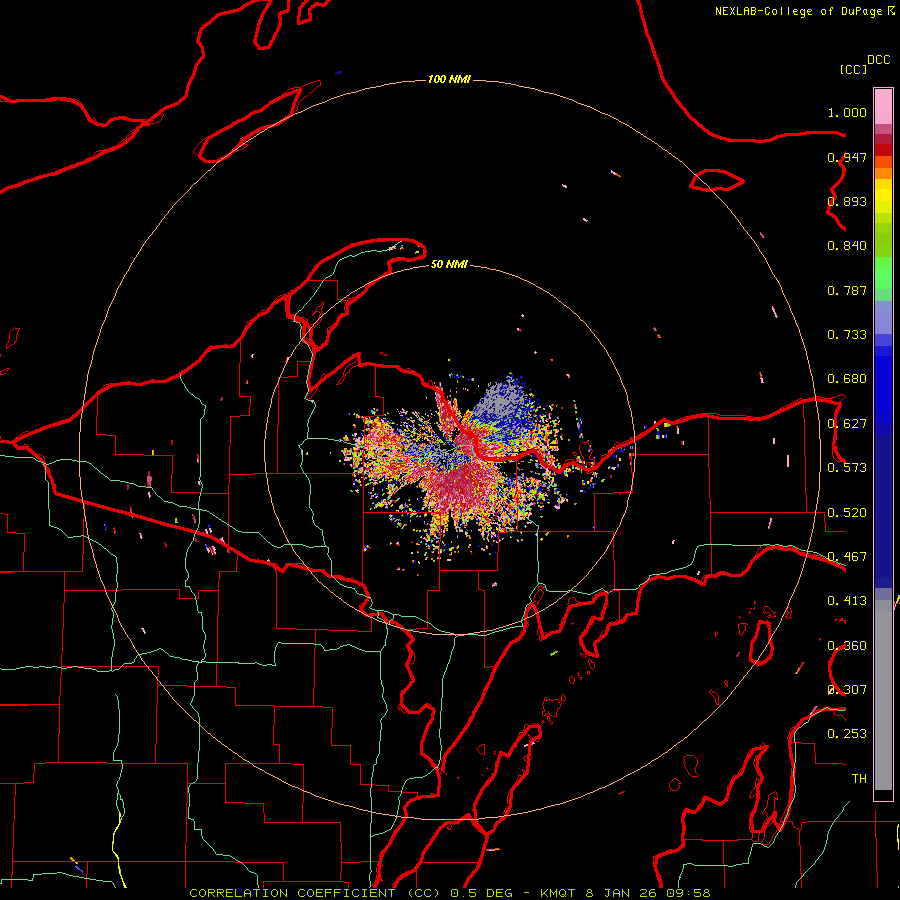Click the 0.573 scale value
900x900 pixels.
pos(847,468)
